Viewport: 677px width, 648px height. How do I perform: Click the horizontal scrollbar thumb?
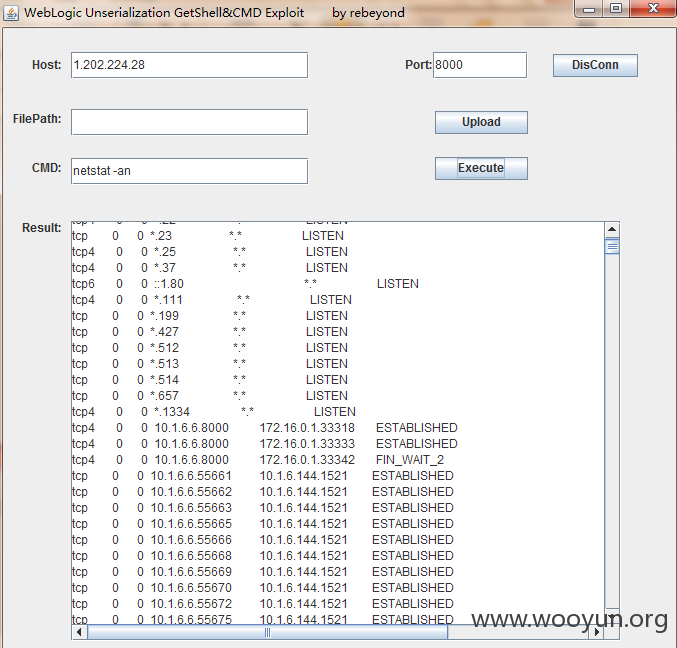pos(267,632)
